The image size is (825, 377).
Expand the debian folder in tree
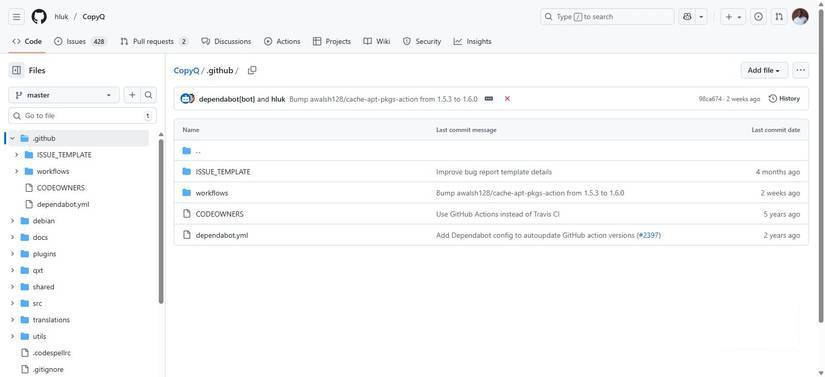[12, 221]
